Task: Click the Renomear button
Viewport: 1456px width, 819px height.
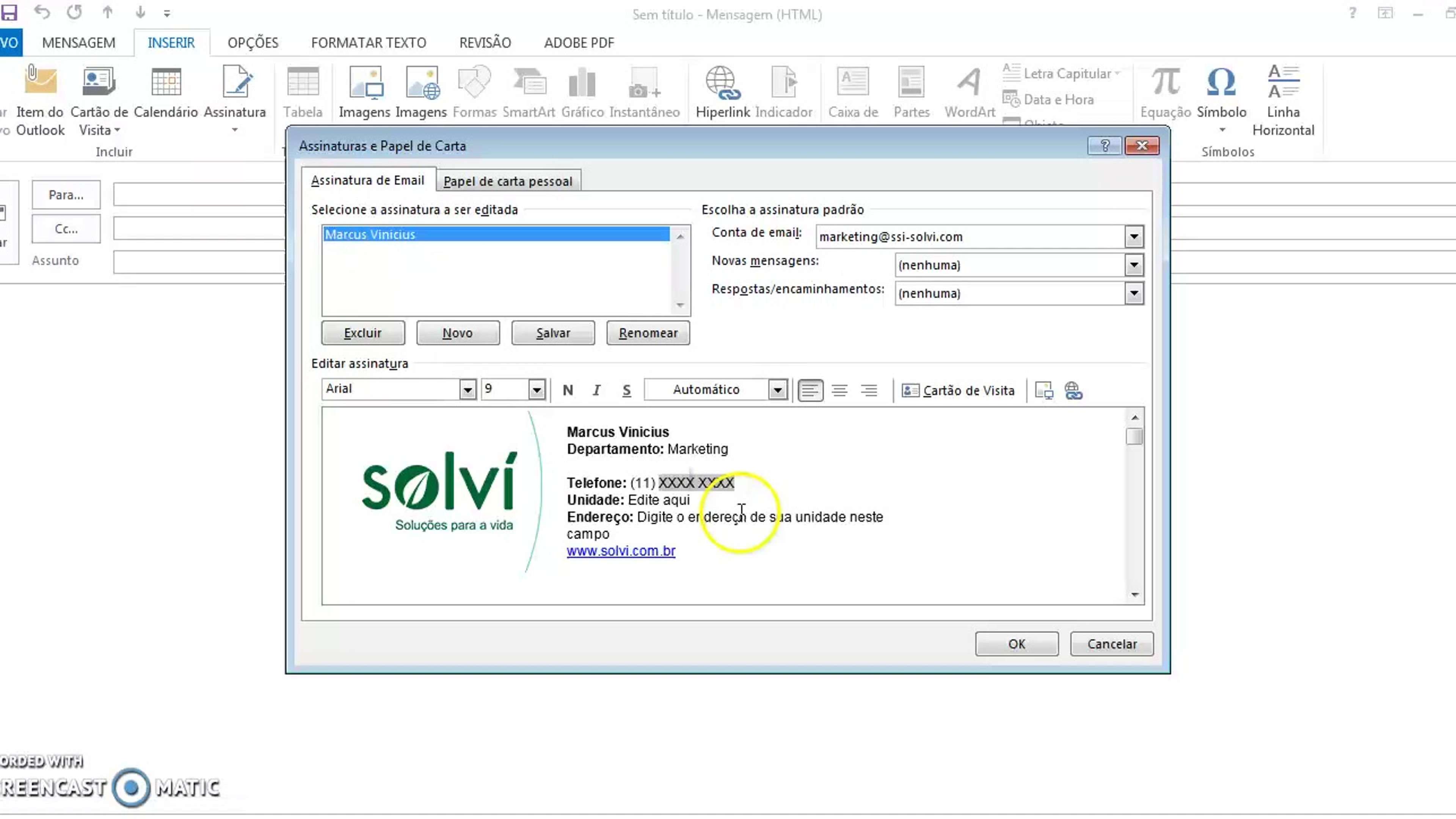Action: tap(648, 333)
